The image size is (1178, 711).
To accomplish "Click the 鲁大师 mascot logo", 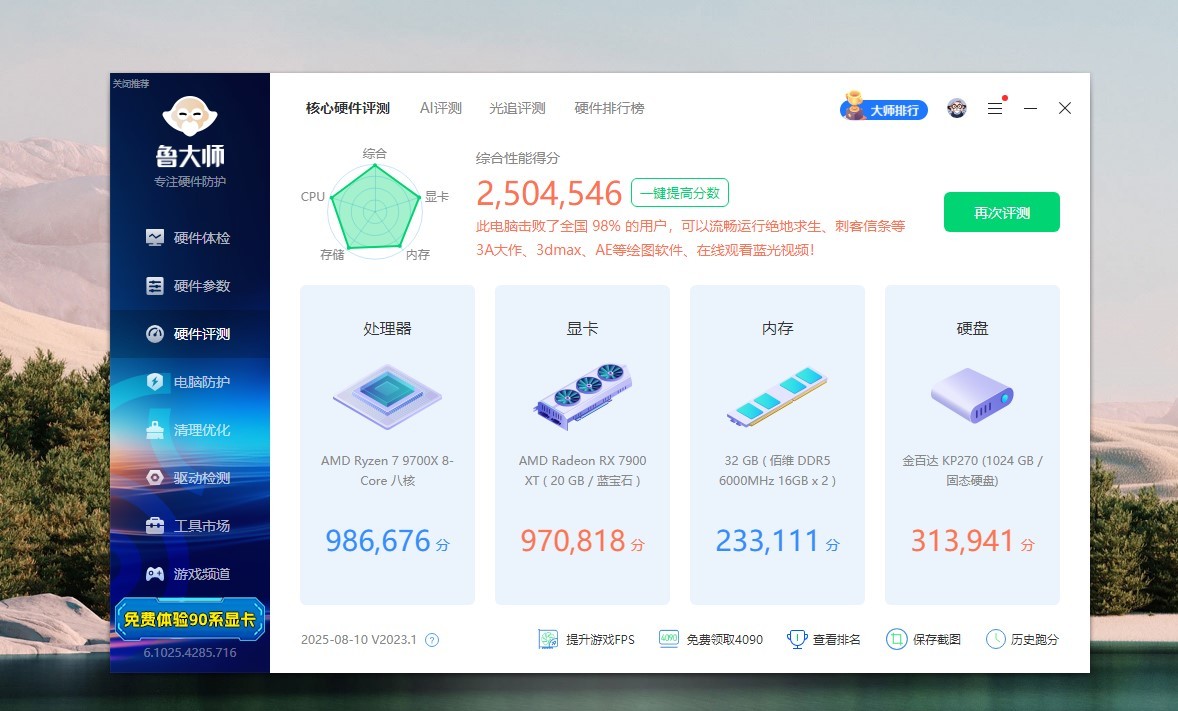I will click(x=190, y=116).
